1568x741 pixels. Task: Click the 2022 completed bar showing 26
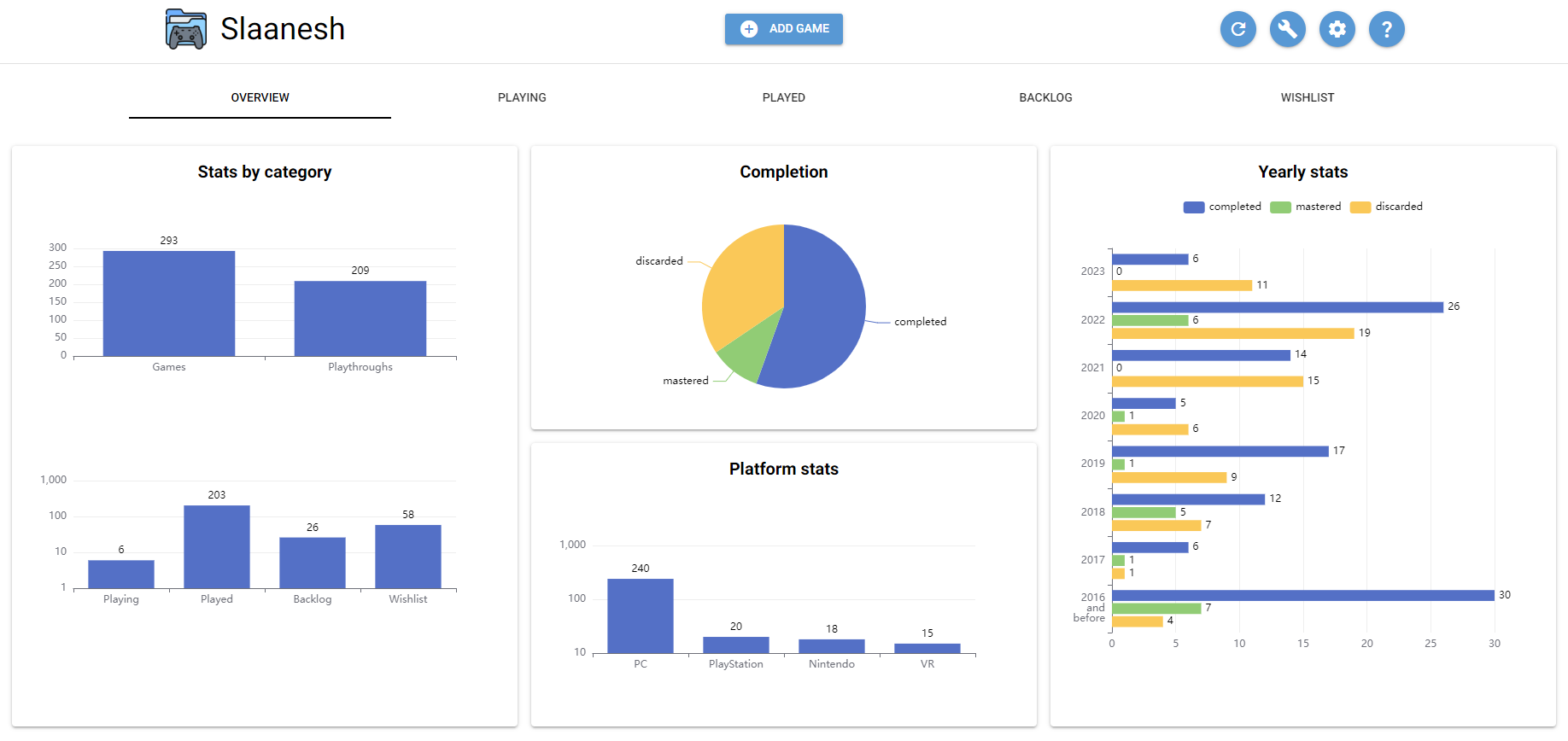tap(1278, 307)
